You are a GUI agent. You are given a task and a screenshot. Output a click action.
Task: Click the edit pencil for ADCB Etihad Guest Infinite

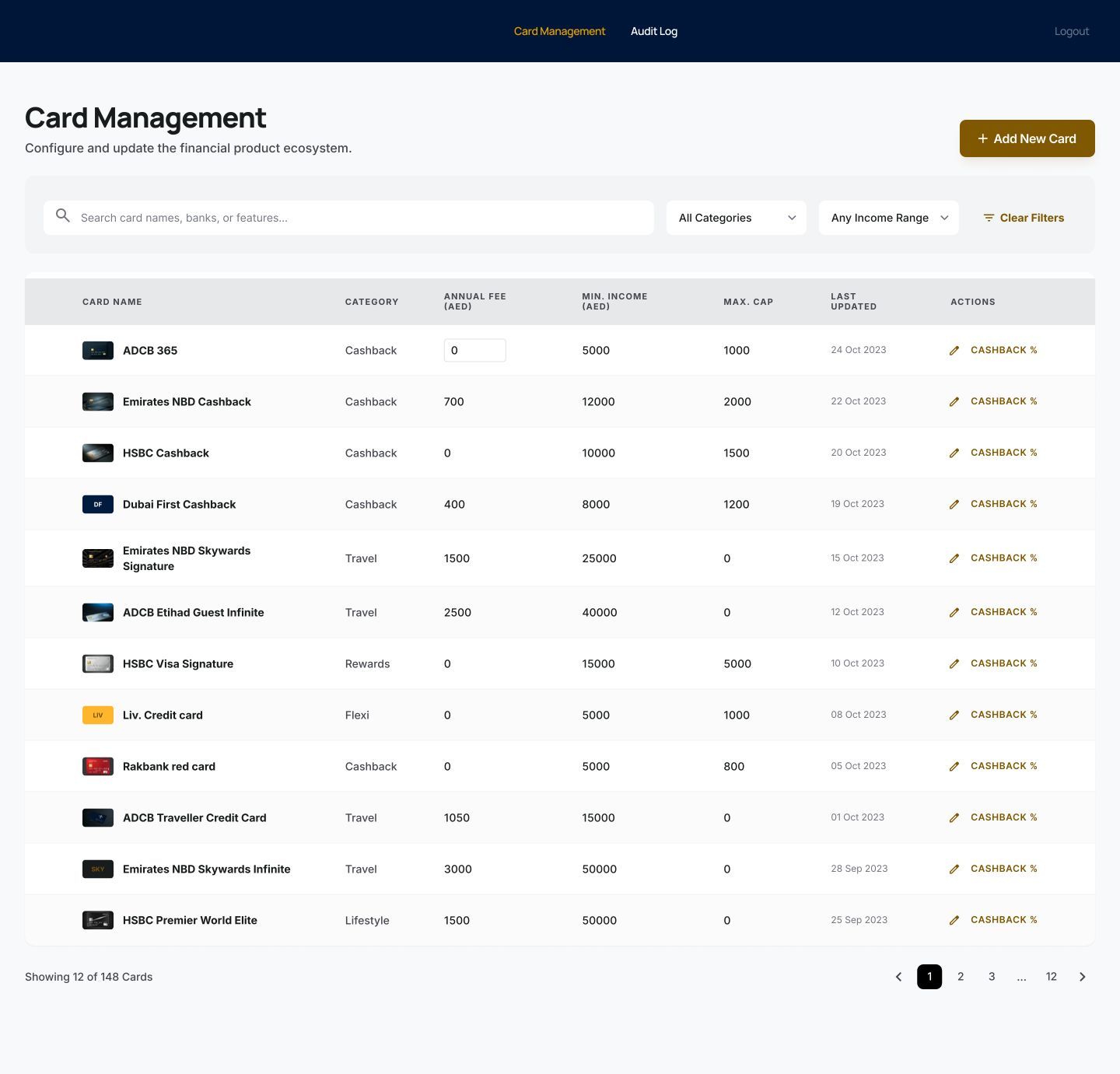tap(954, 613)
